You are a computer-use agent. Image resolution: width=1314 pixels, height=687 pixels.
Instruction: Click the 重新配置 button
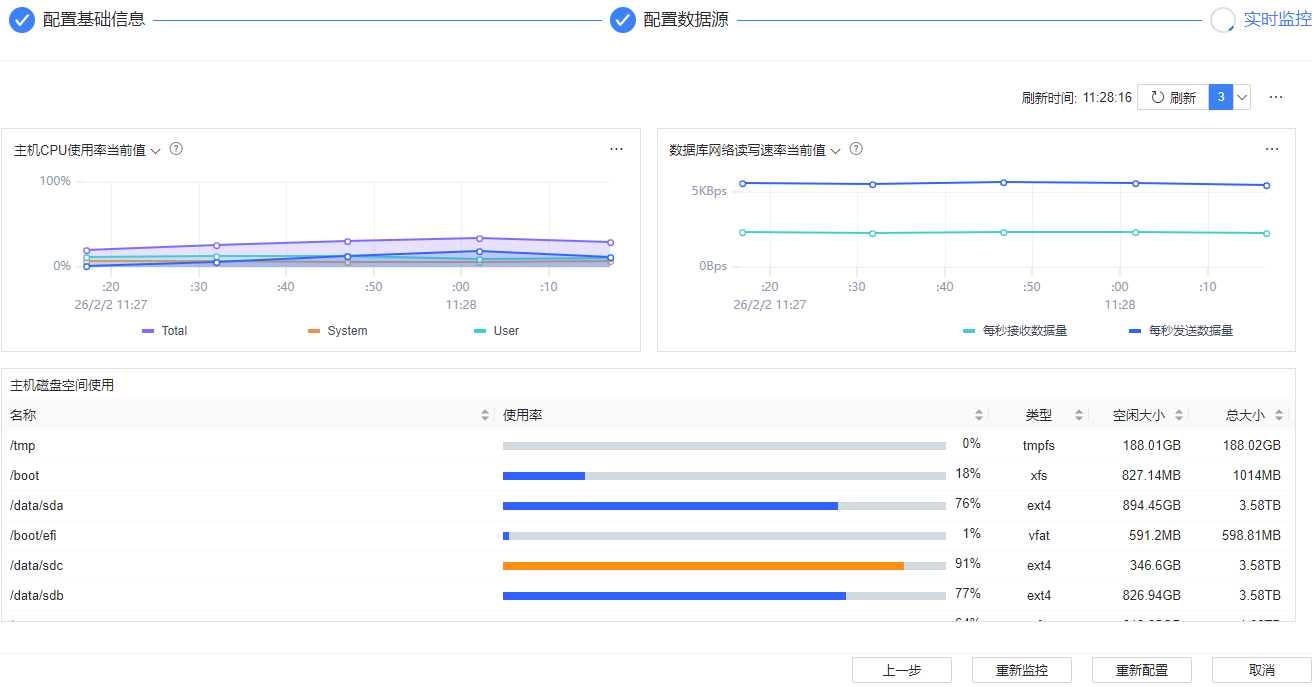(x=1142, y=670)
